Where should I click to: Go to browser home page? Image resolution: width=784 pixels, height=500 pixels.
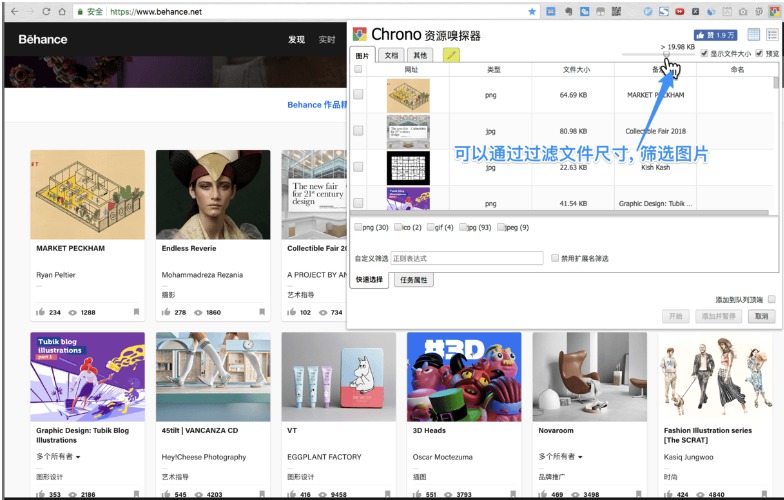(x=62, y=12)
